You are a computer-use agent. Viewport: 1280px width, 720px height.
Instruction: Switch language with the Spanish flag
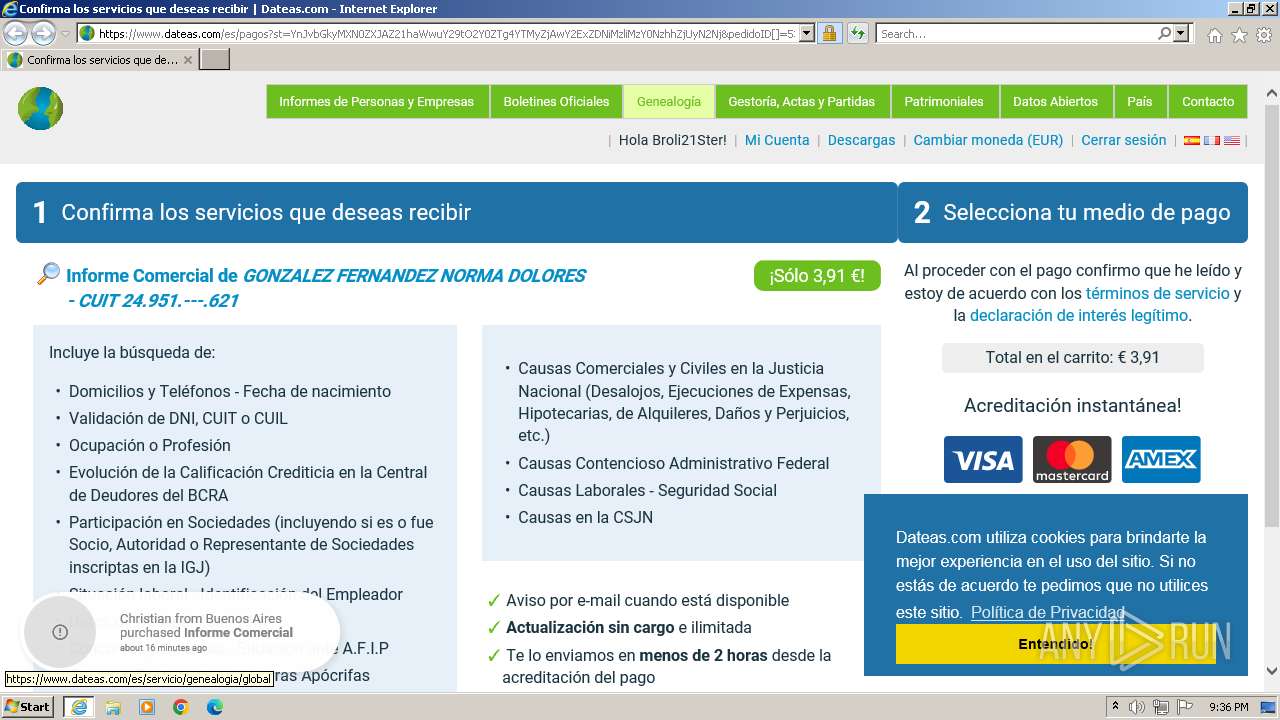[x=1192, y=141]
